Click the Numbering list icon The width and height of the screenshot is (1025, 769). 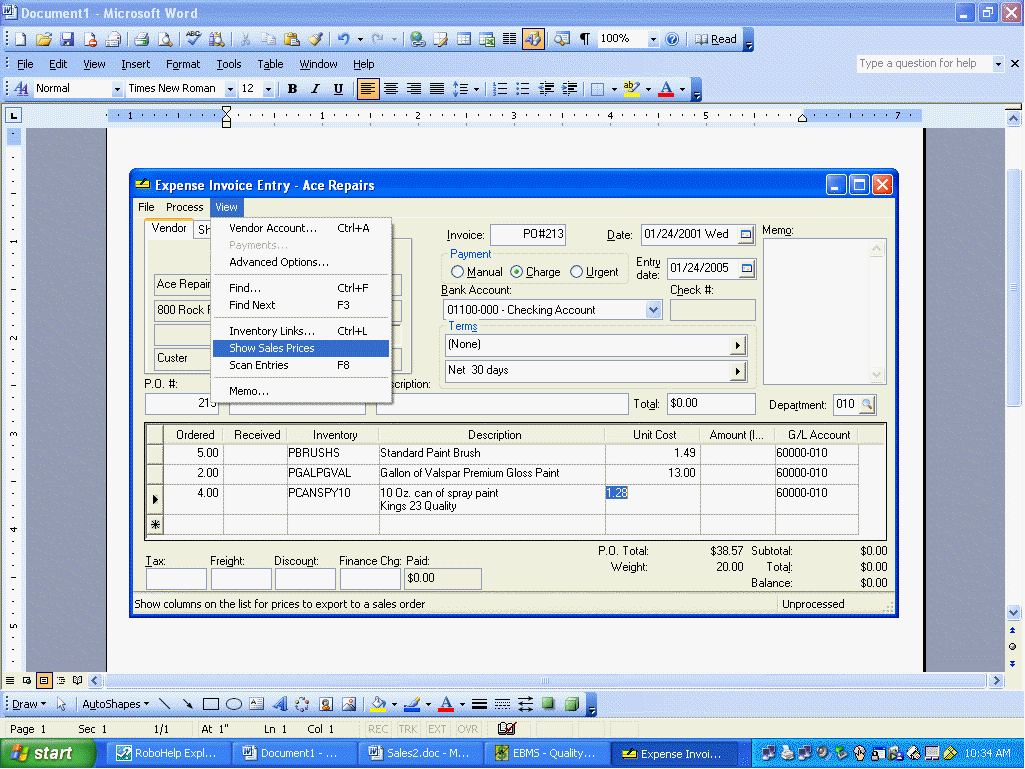point(500,88)
